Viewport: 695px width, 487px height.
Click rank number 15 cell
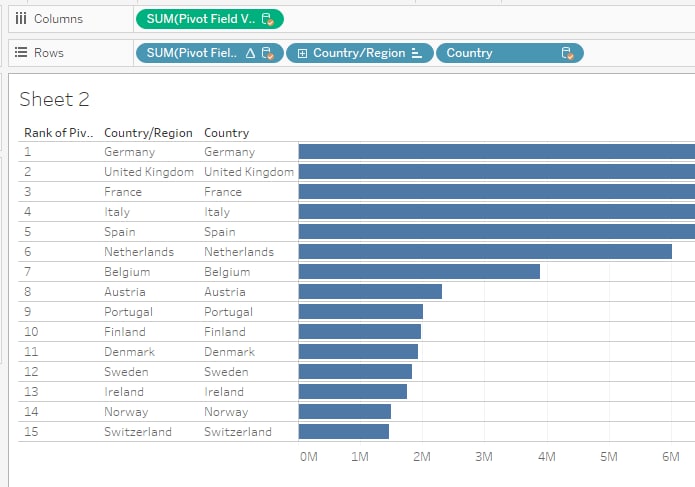pyautogui.click(x=31, y=432)
